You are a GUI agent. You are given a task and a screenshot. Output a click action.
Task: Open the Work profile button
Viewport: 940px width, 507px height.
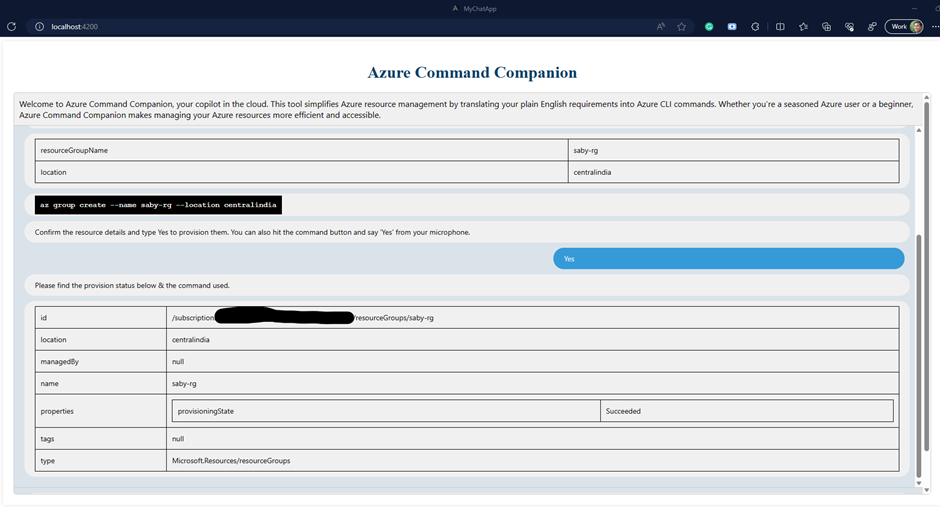pyautogui.click(x=905, y=26)
